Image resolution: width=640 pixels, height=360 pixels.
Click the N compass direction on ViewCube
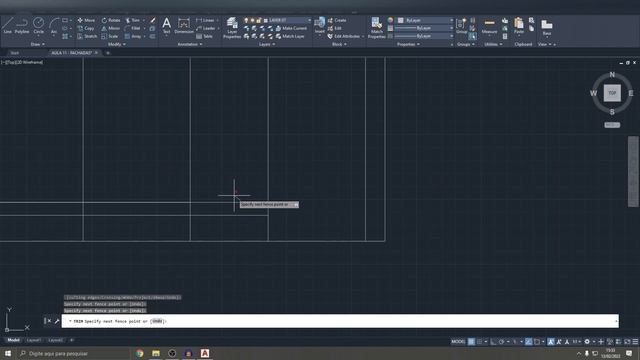612,74
